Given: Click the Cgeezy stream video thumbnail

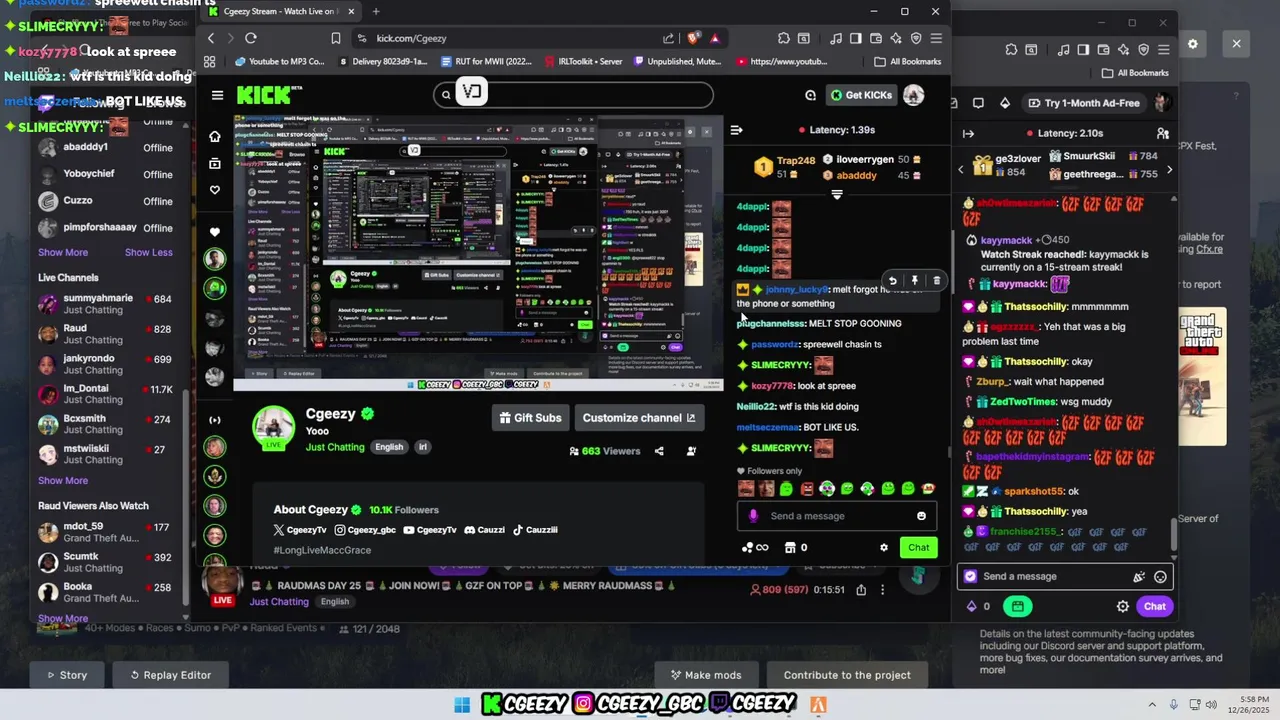Looking at the screenshot, I should click(478, 253).
